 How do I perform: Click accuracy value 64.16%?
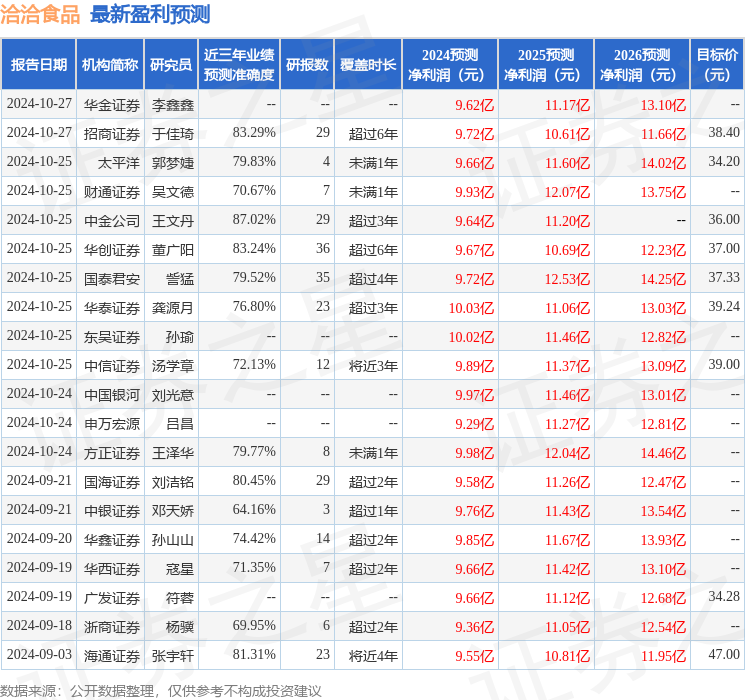point(254,509)
